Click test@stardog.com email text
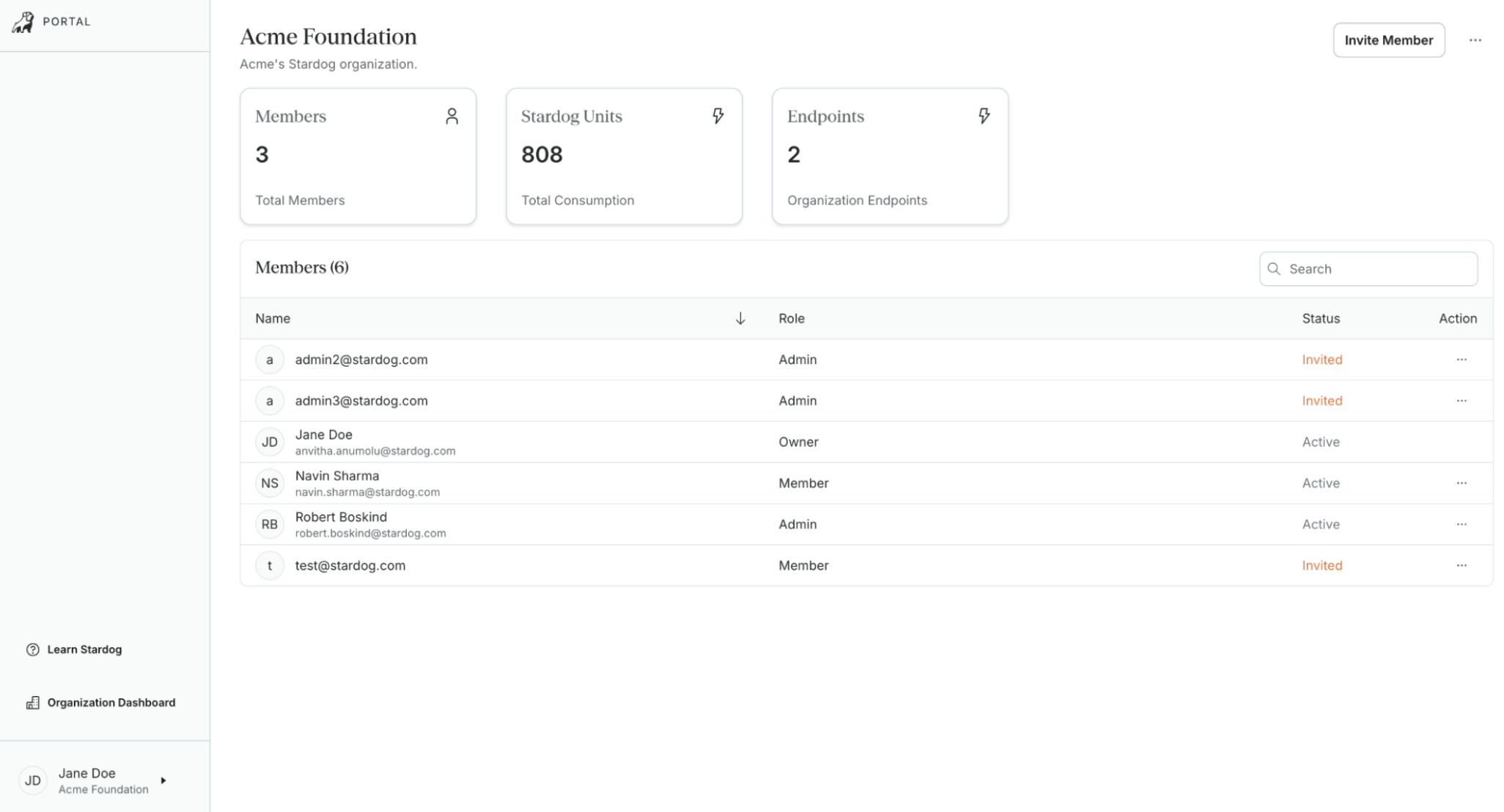Screen dimensions: 1504x812 (x=350, y=565)
